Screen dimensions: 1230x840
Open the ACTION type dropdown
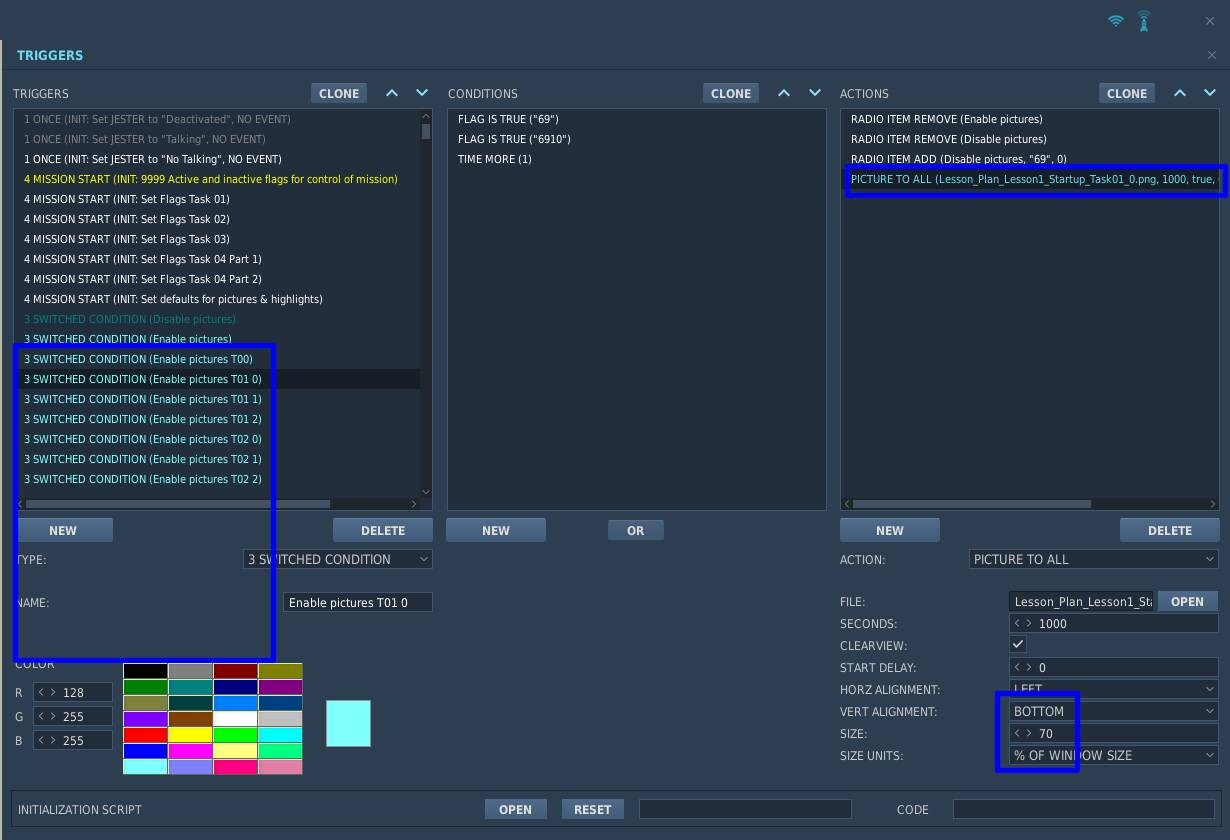[1094, 559]
